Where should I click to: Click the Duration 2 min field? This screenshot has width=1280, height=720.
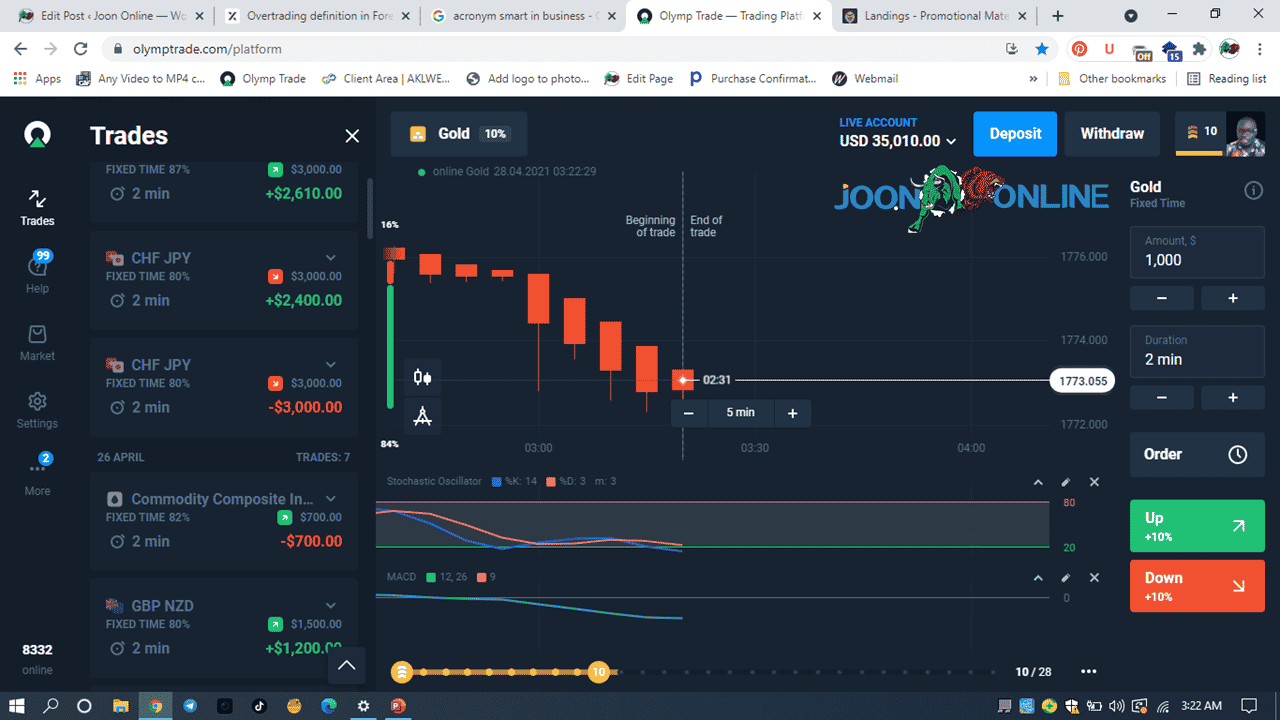click(x=1197, y=351)
